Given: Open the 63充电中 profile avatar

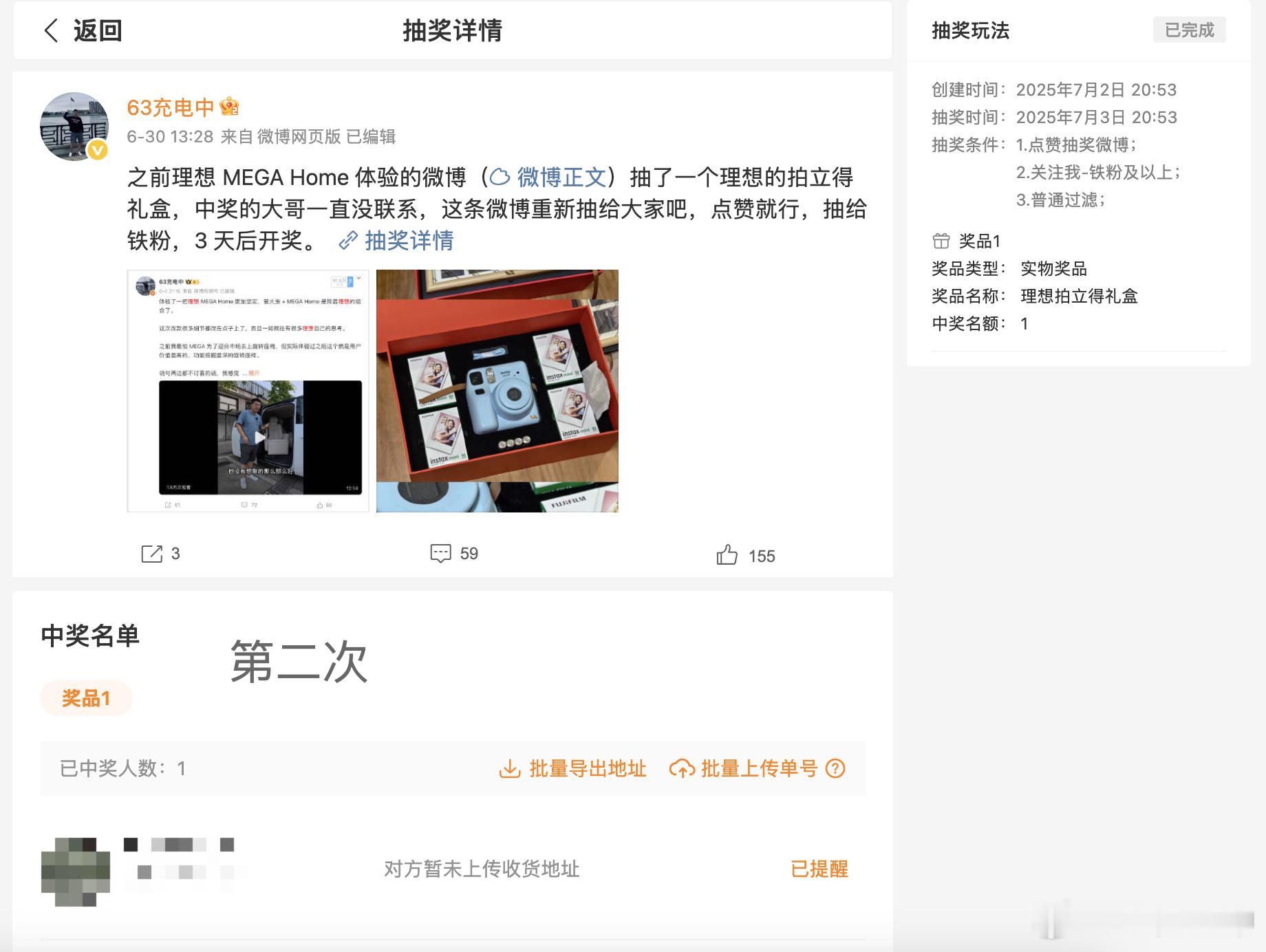Looking at the screenshot, I should point(74,127).
